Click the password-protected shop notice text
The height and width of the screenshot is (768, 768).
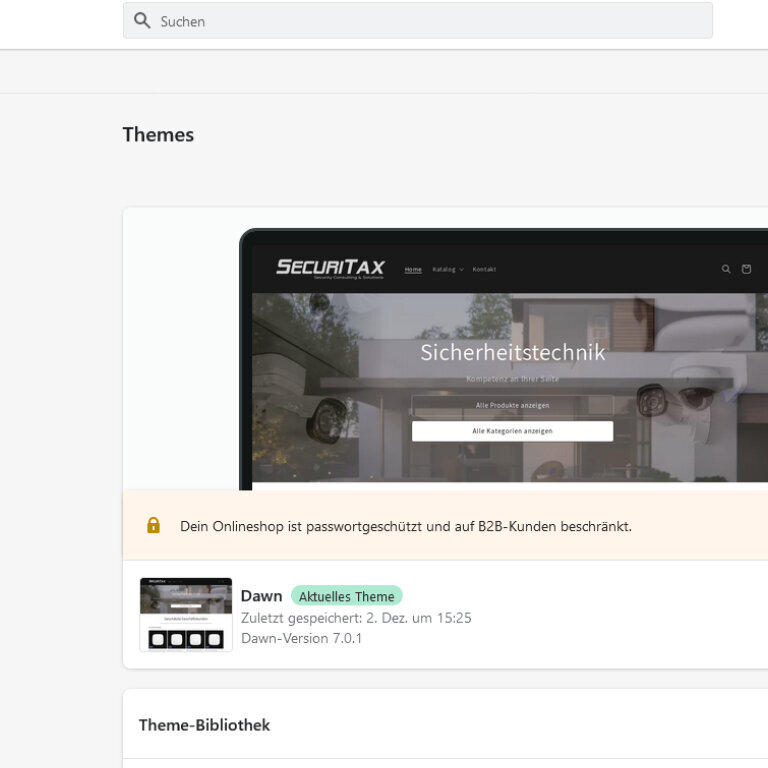(405, 526)
